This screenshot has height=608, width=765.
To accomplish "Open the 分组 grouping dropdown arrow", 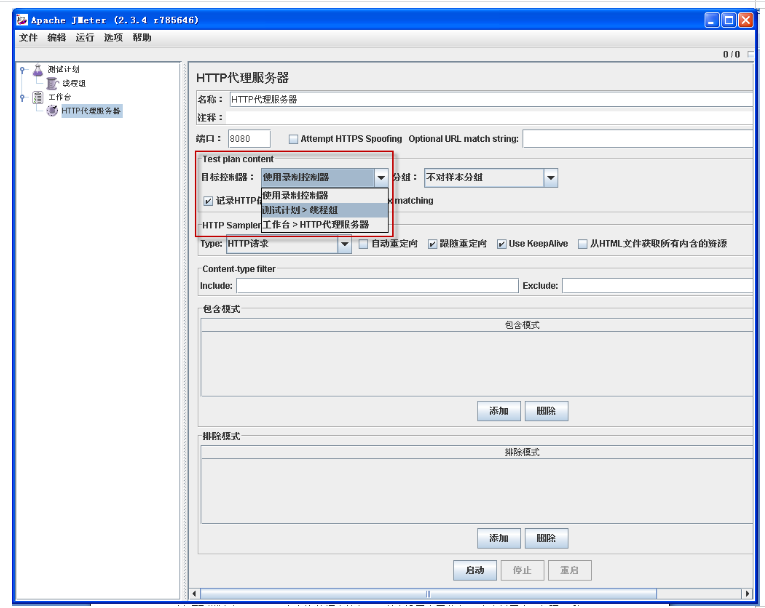I will point(550,178).
